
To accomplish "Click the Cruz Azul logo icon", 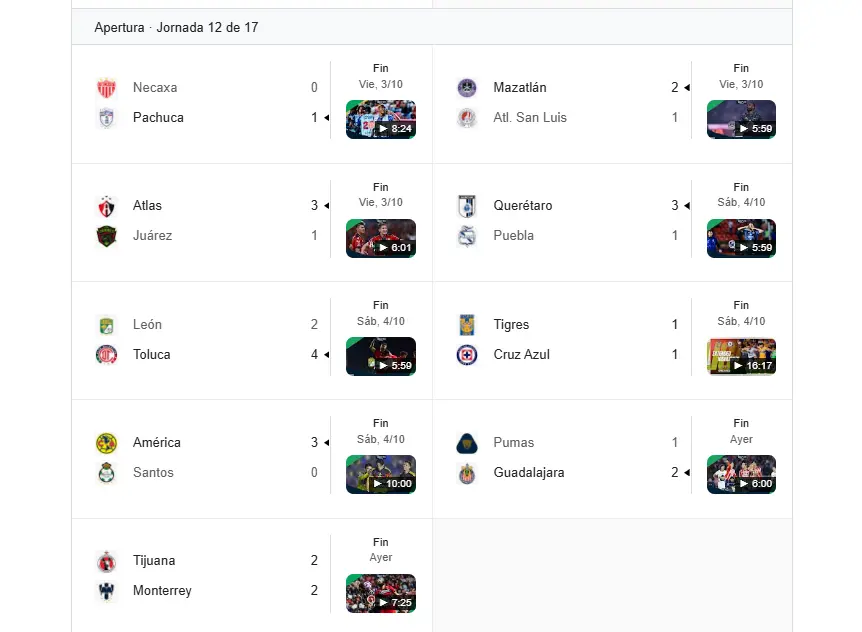I will point(467,355).
